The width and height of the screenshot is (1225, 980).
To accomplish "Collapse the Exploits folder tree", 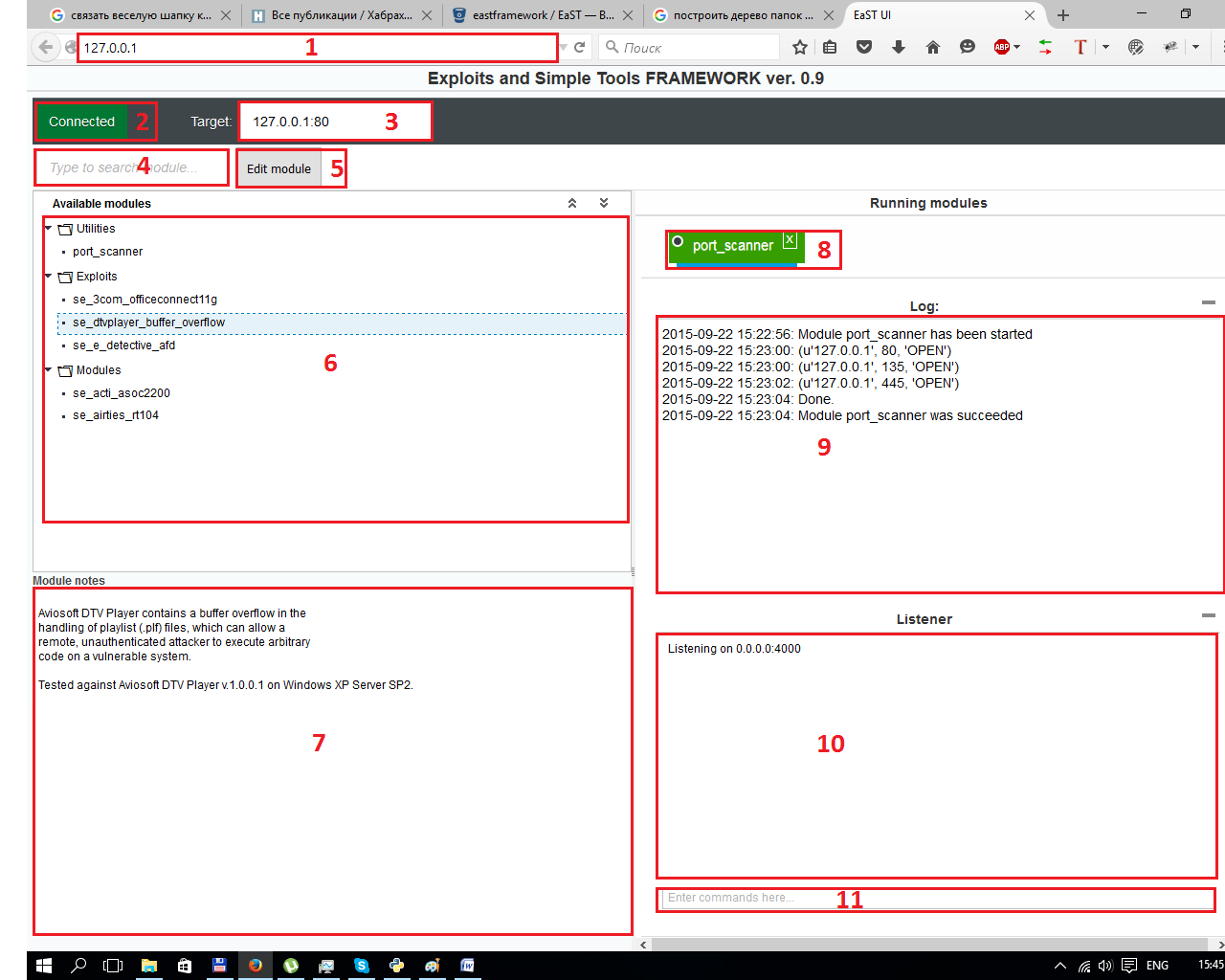I will pyautogui.click(x=49, y=276).
